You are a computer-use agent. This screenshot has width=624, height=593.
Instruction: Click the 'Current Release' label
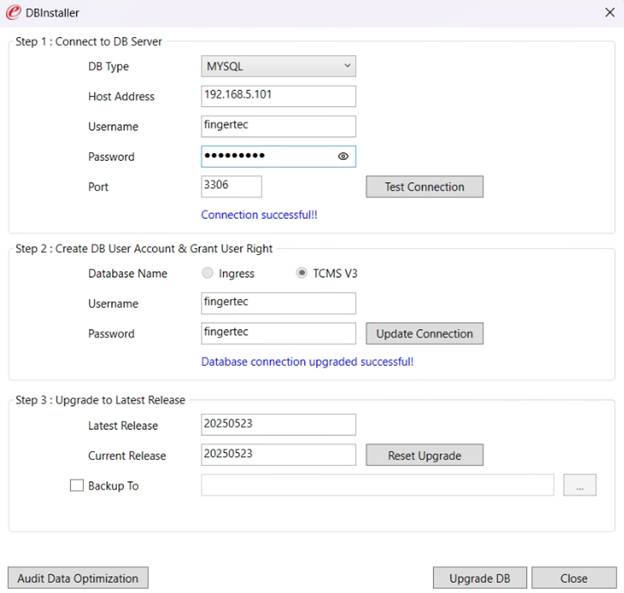tap(127, 456)
